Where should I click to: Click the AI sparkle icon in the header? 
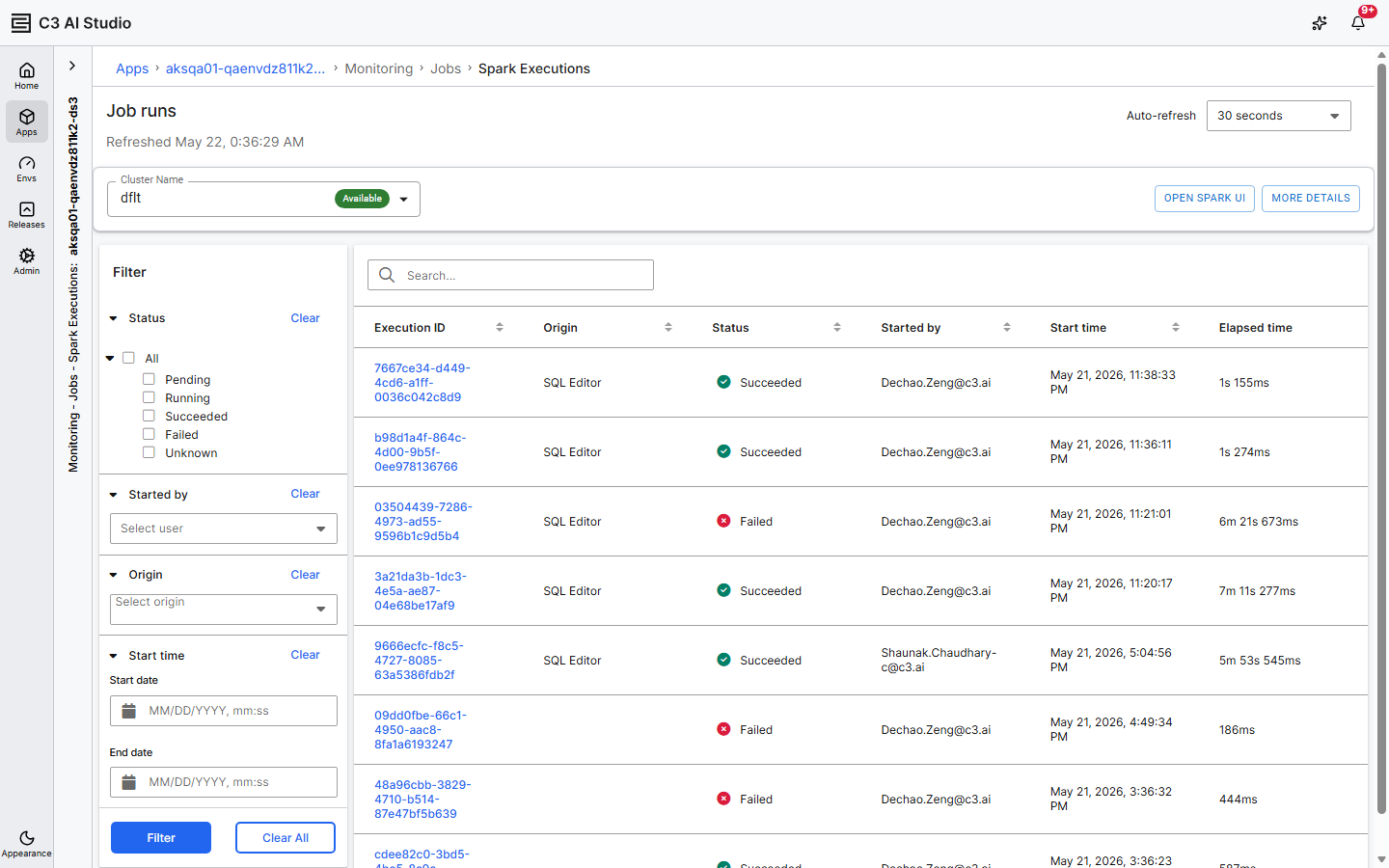[1320, 23]
